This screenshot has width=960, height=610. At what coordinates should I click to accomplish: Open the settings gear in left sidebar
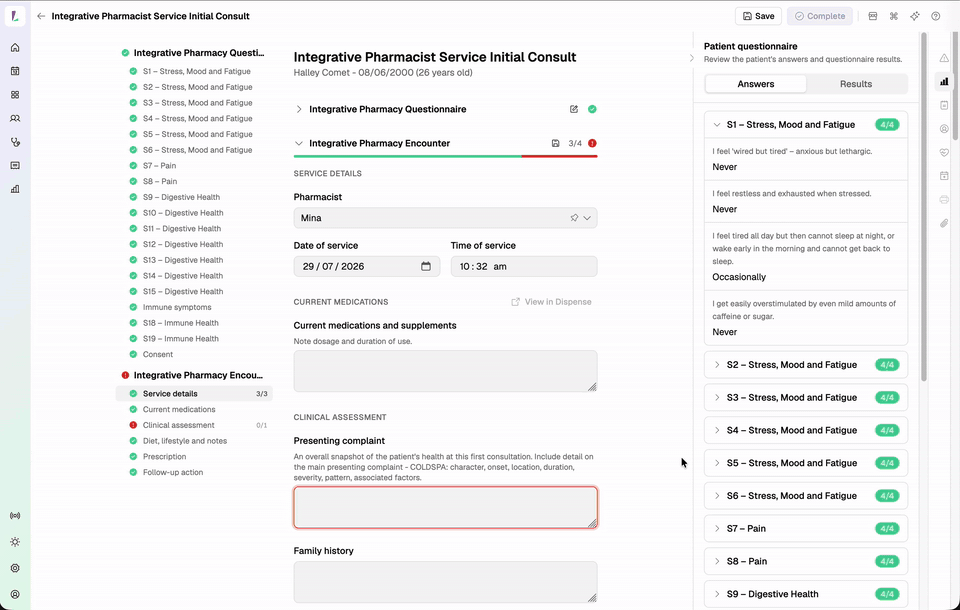[15, 568]
